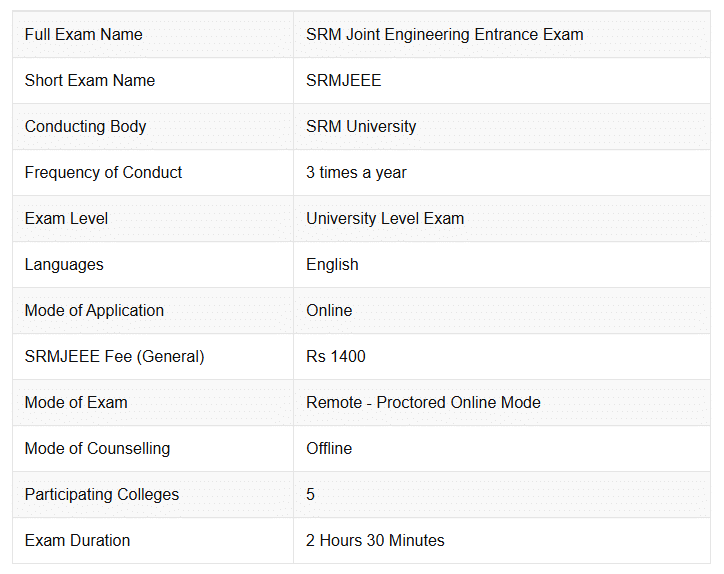Select the '2 Hours 30 Minutes' value
The height and width of the screenshot is (574, 724).
[375, 540]
